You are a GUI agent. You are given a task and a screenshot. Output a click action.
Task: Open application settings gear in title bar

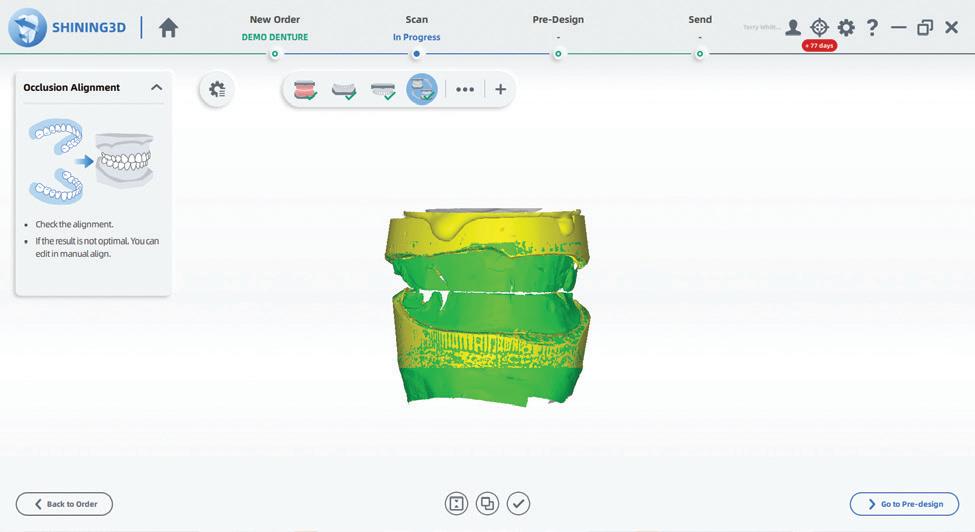point(846,27)
